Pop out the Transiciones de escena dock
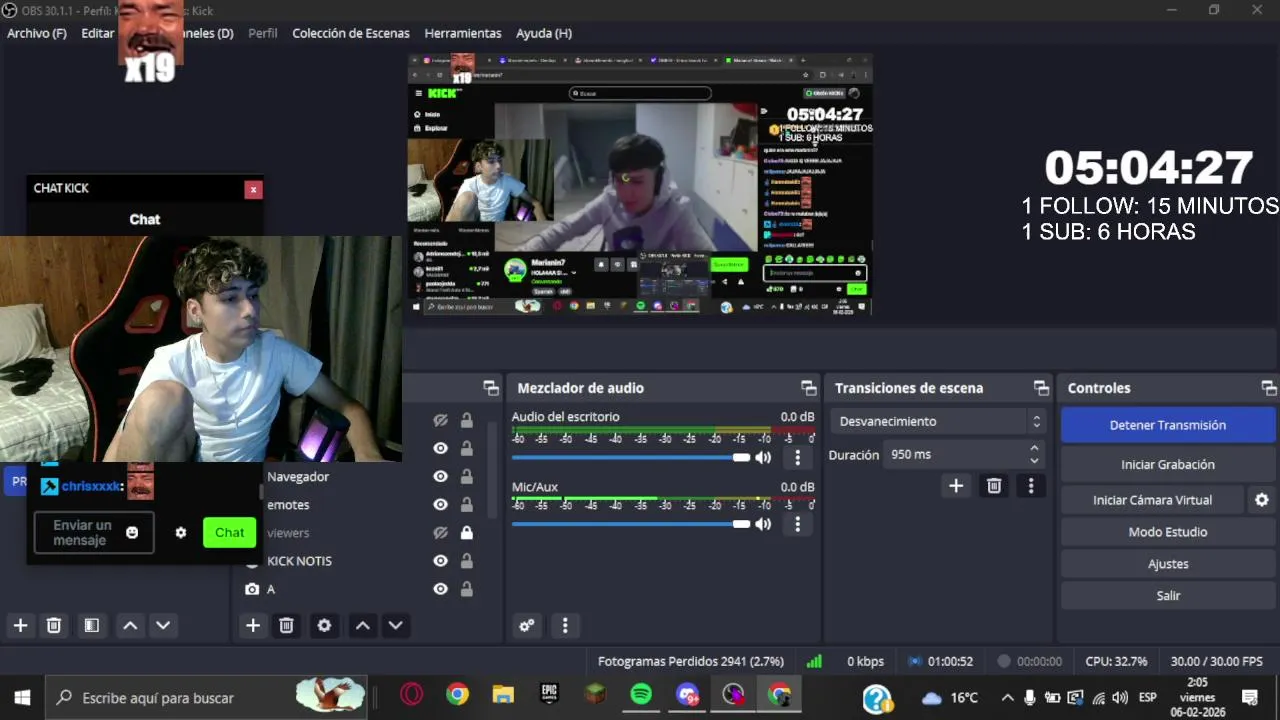Image resolution: width=1280 pixels, height=720 pixels. click(x=1041, y=388)
